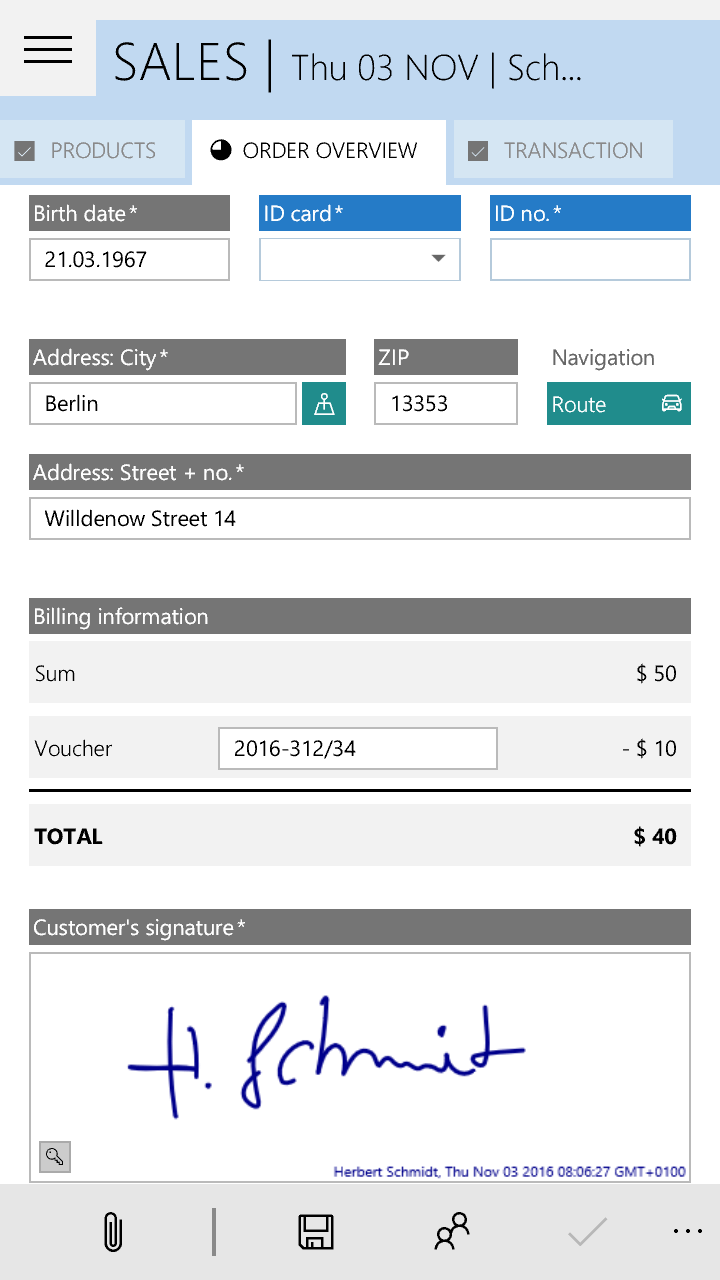Save the order with the floppy disk icon

[x=316, y=1232]
